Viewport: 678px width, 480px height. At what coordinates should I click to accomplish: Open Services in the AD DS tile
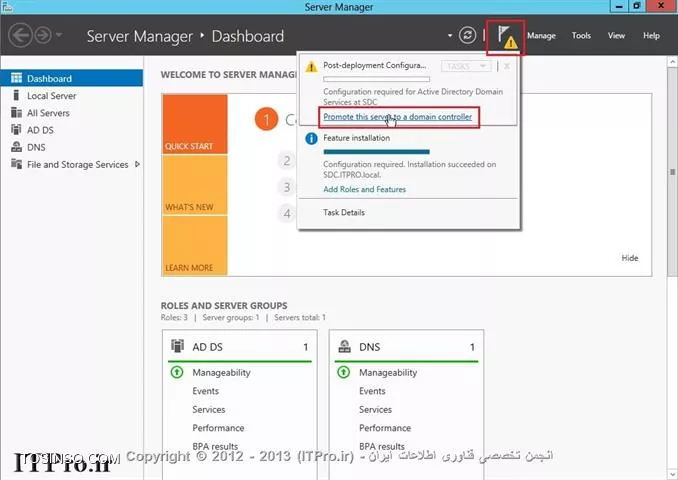pos(208,410)
